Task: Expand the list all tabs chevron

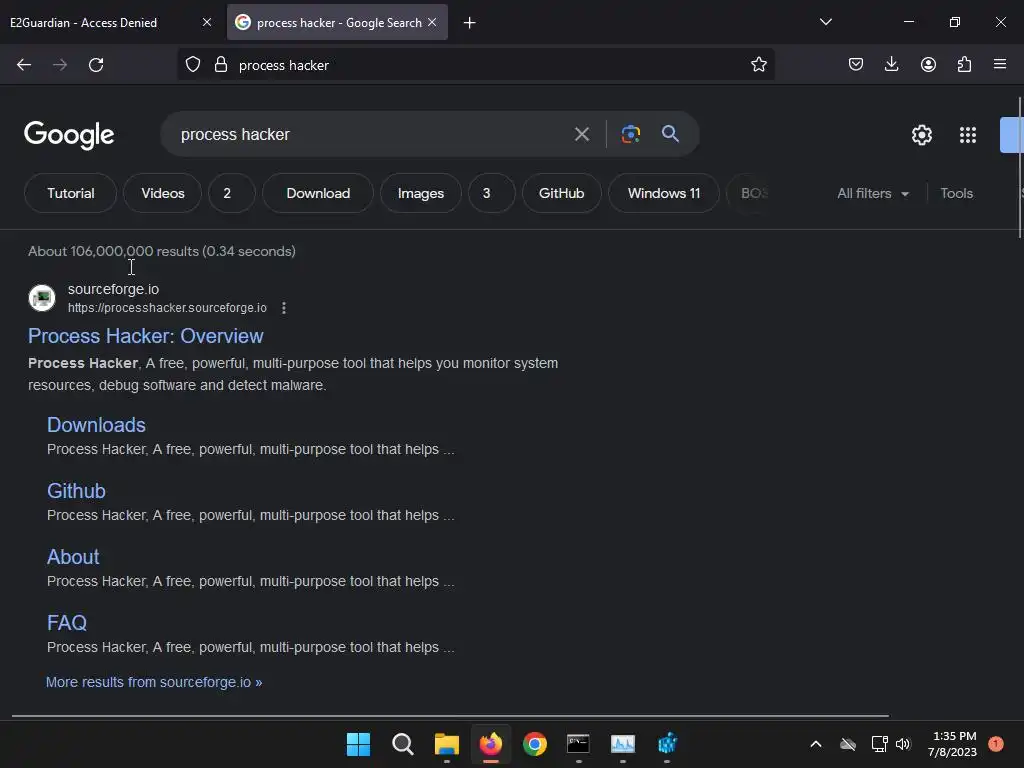Action: 825,22
